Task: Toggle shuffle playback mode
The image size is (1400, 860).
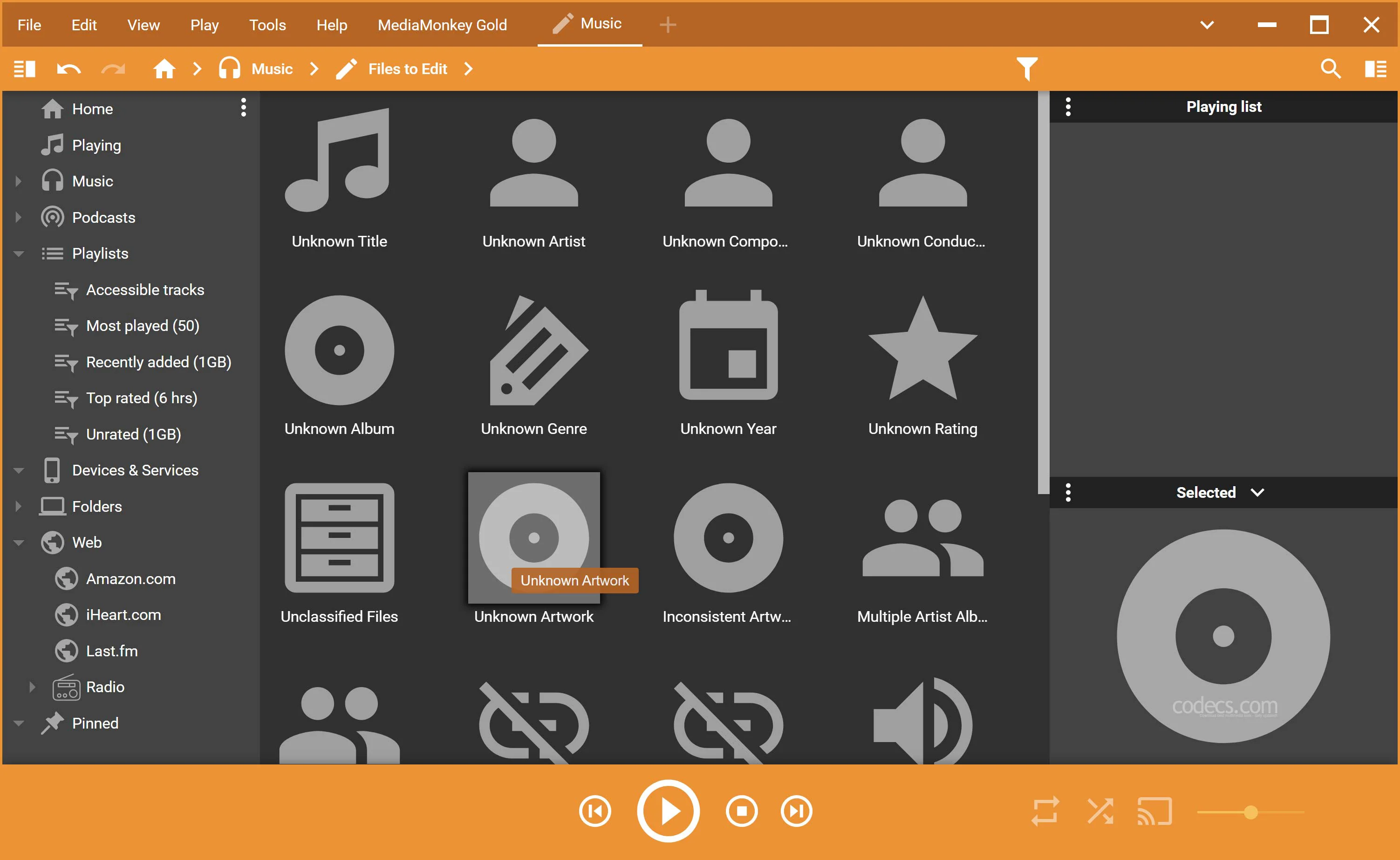Action: tap(1100, 811)
